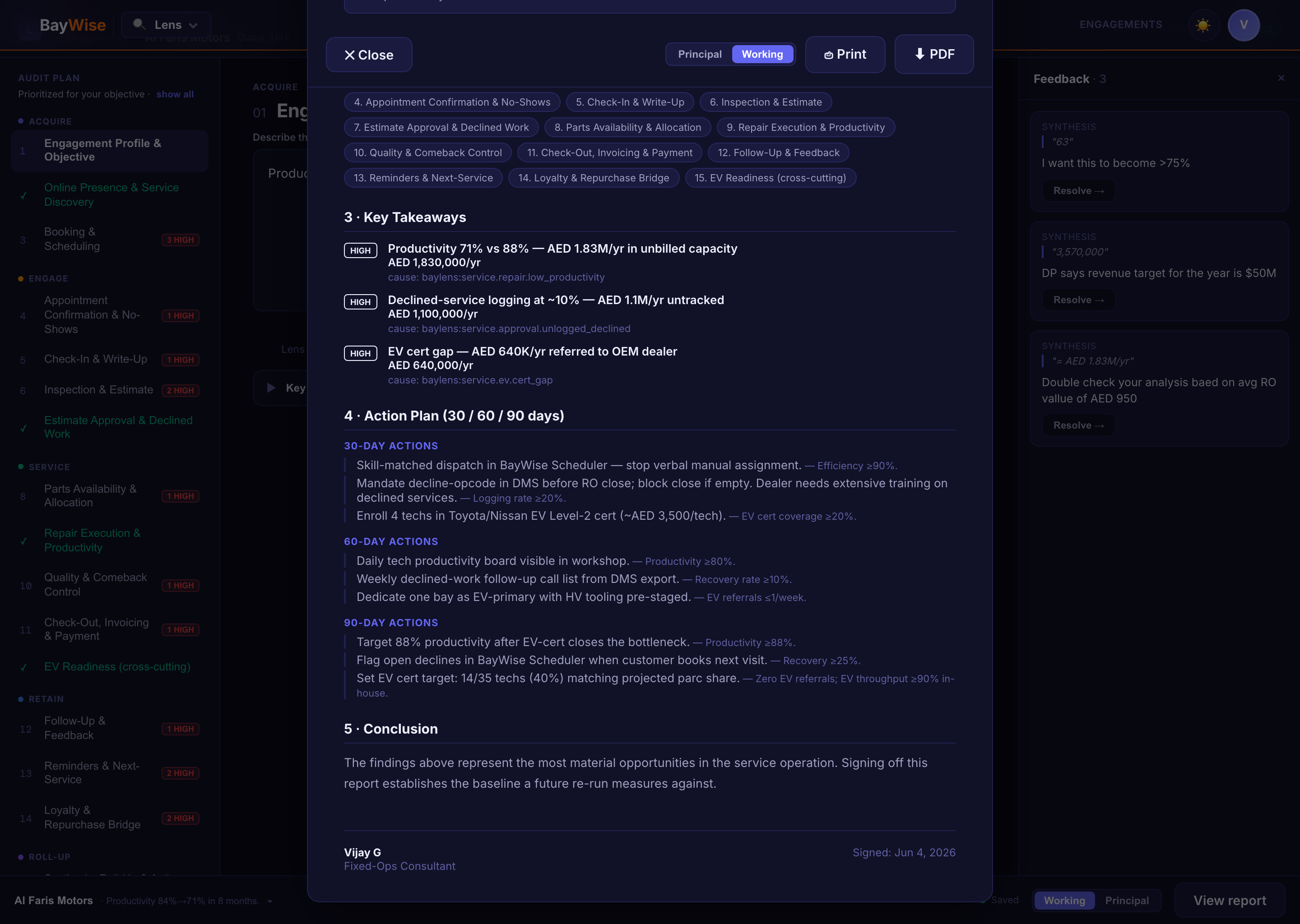This screenshot has width=1300, height=924.
Task: Select Check-Out, Invoicing & Payment in sidebar
Action: pyautogui.click(x=110, y=629)
